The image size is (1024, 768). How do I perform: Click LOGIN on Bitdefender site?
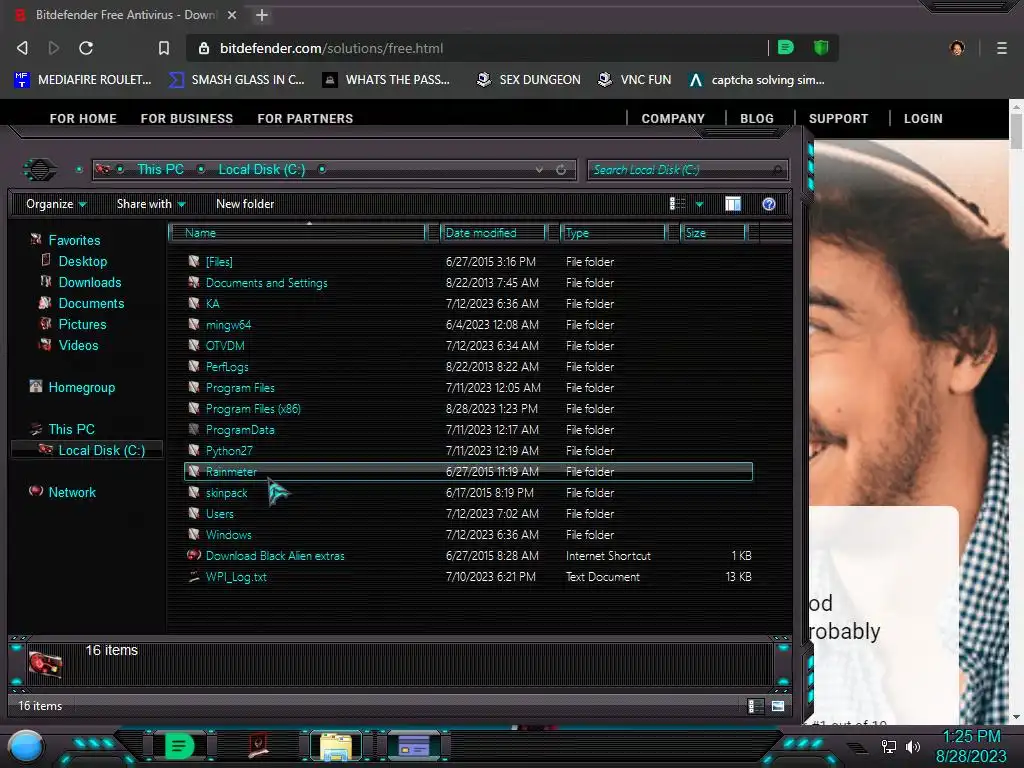pyautogui.click(x=923, y=118)
